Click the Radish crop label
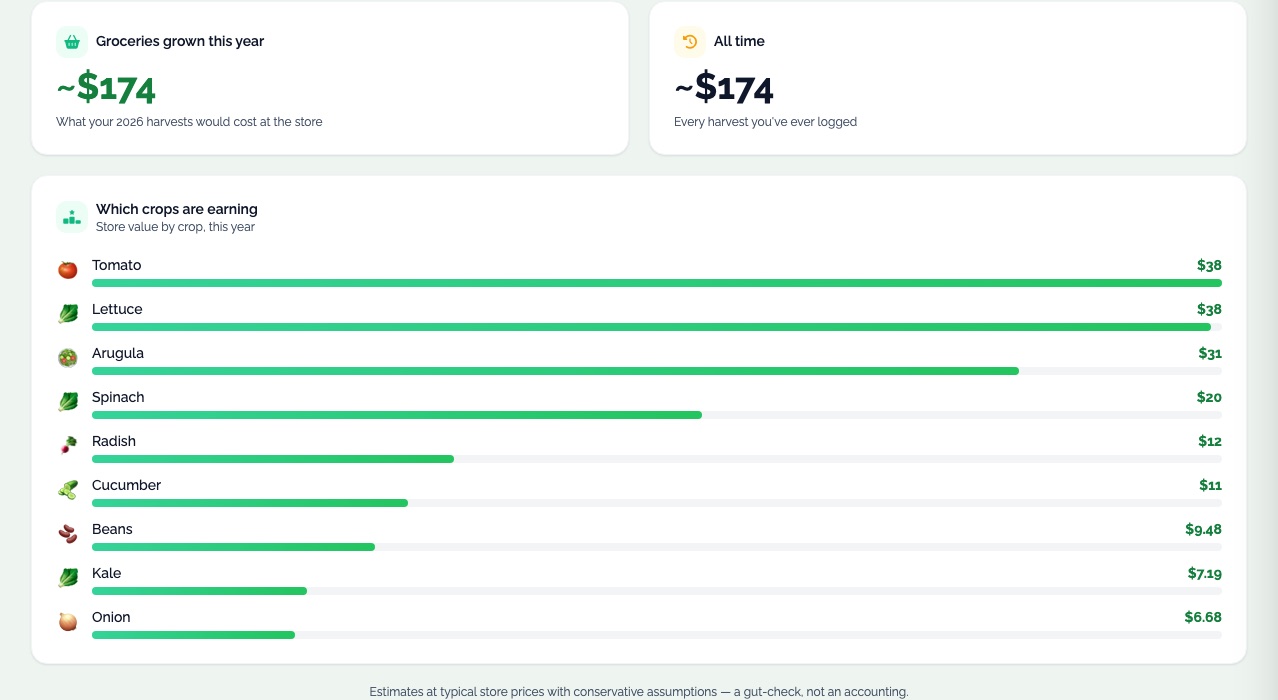The image size is (1278, 700). point(114,441)
